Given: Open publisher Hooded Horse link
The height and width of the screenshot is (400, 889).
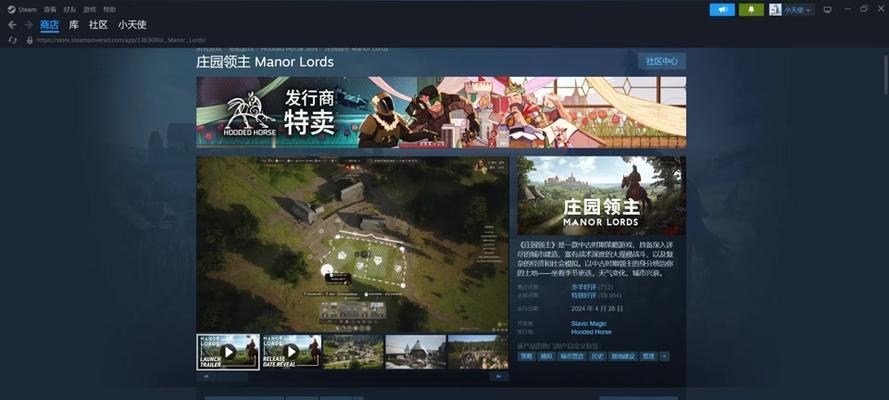Looking at the screenshot, I should coord(591,331).
